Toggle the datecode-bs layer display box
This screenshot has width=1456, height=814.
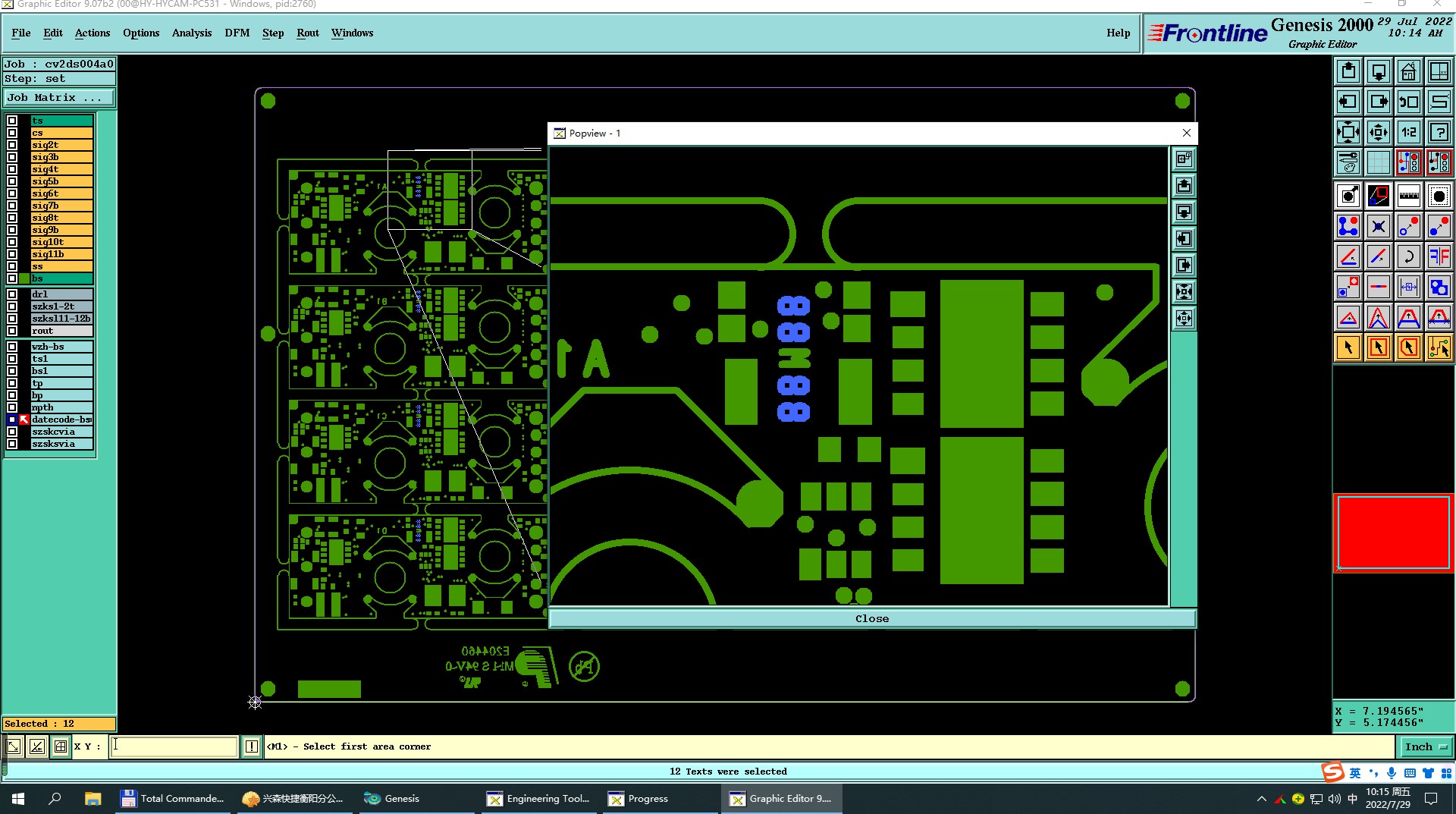pyautogui.click(x=12, y=420)
